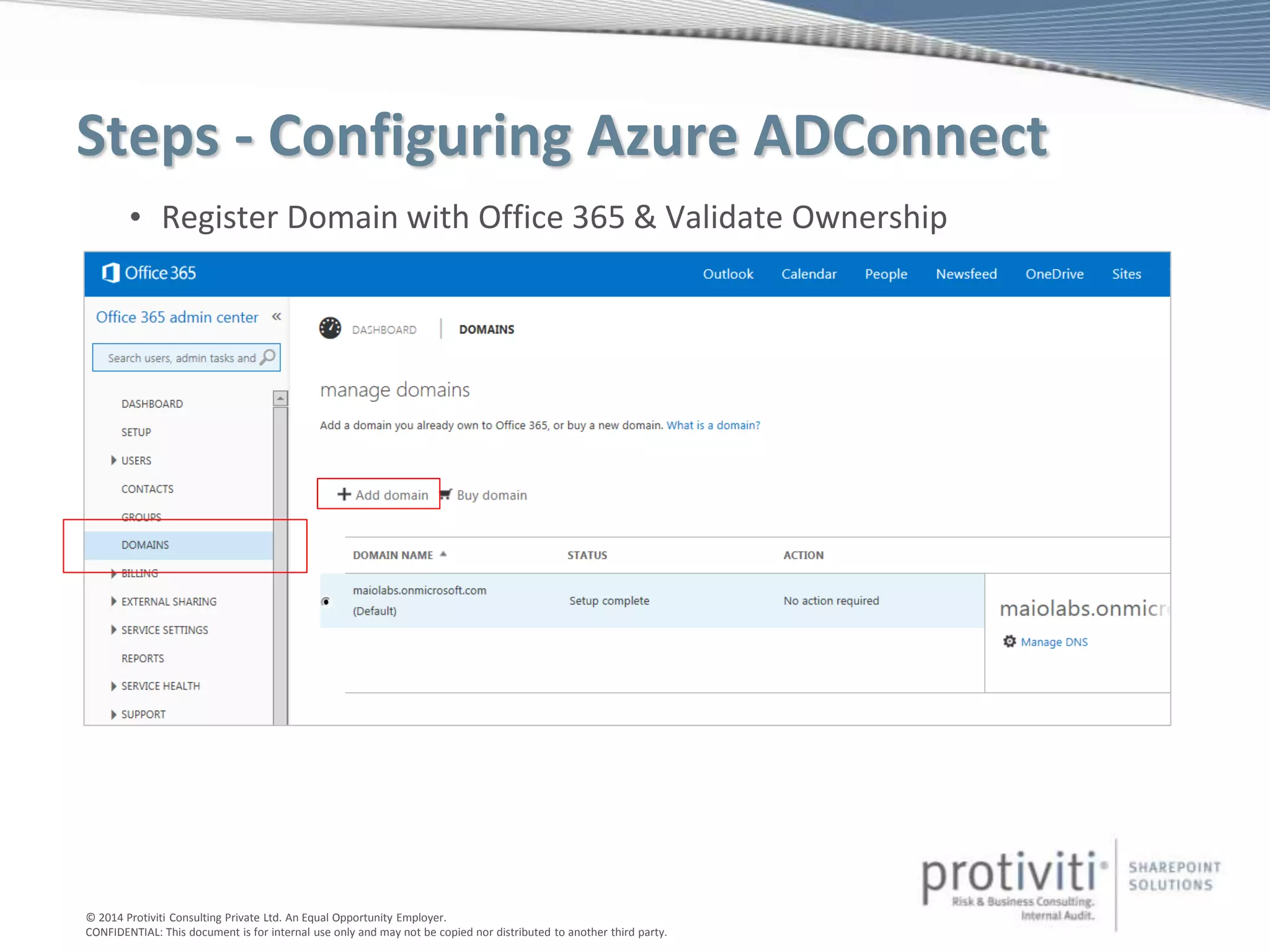Select CONTACTS in the sidebar
1270x952 pixels.
click(x=147, y=489)
